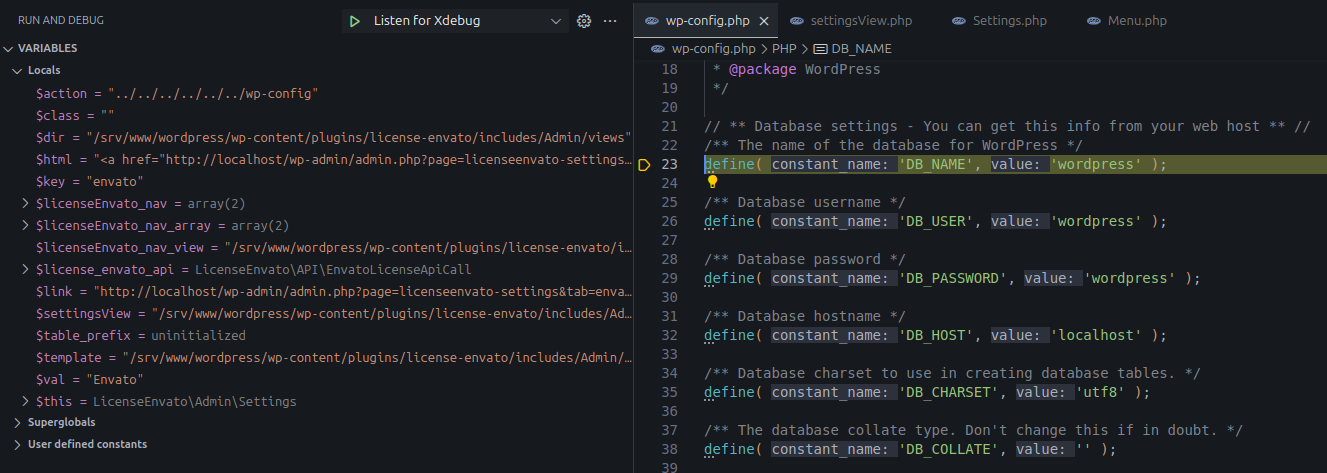
Task: Close the wp-config.php tab
Action: [x=765, y=21]
